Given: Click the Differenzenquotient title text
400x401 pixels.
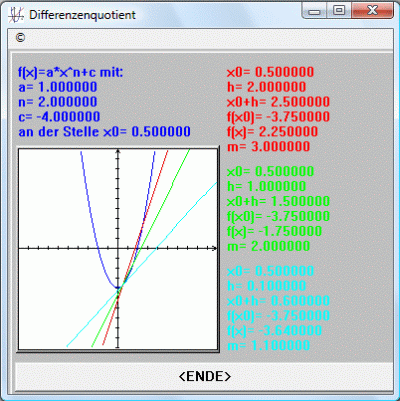Looking at the screenshot, I should click(82, 15).
